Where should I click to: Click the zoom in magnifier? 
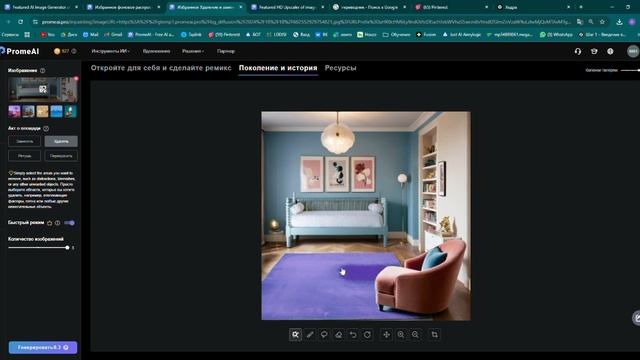(401, 335)
